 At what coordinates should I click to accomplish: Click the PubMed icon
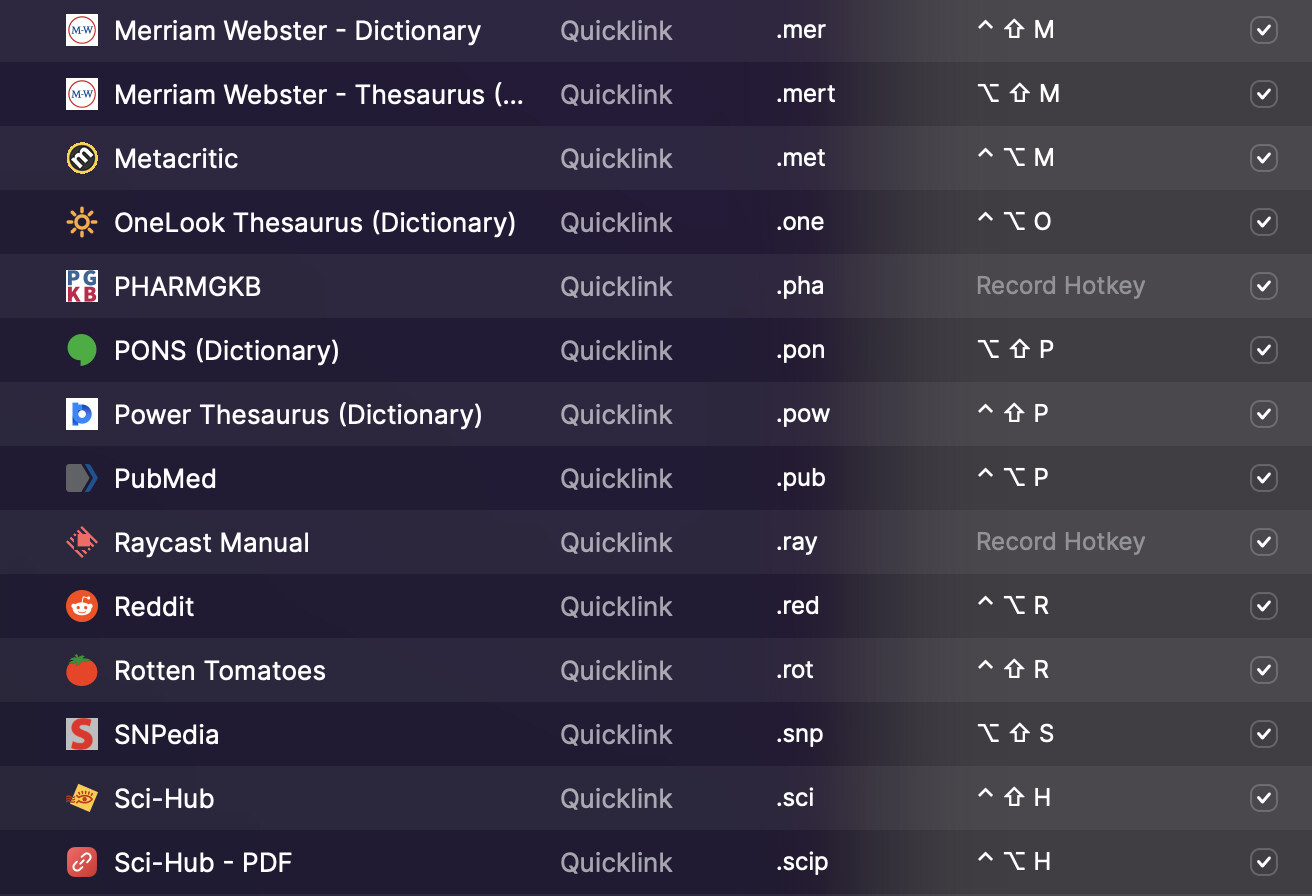pos(81,478)
